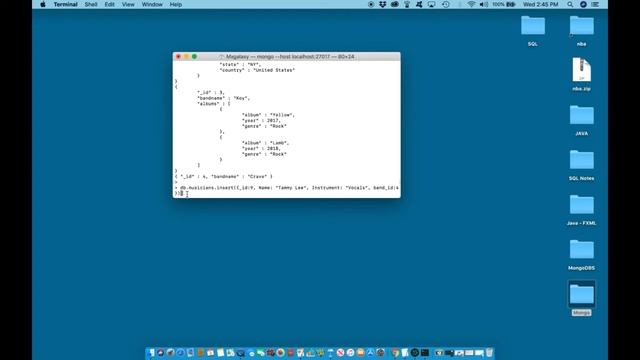Select the nba folder on desktop
The height and width of the screenshot is (360, 640).
[582, 26]
